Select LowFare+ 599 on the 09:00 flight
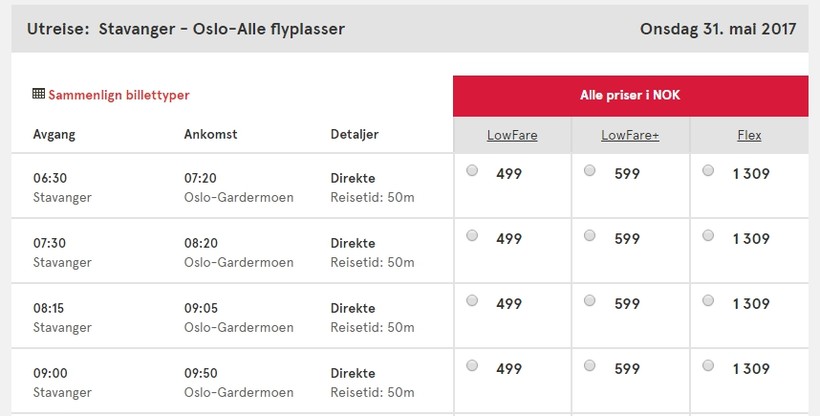 click(590, 366)
